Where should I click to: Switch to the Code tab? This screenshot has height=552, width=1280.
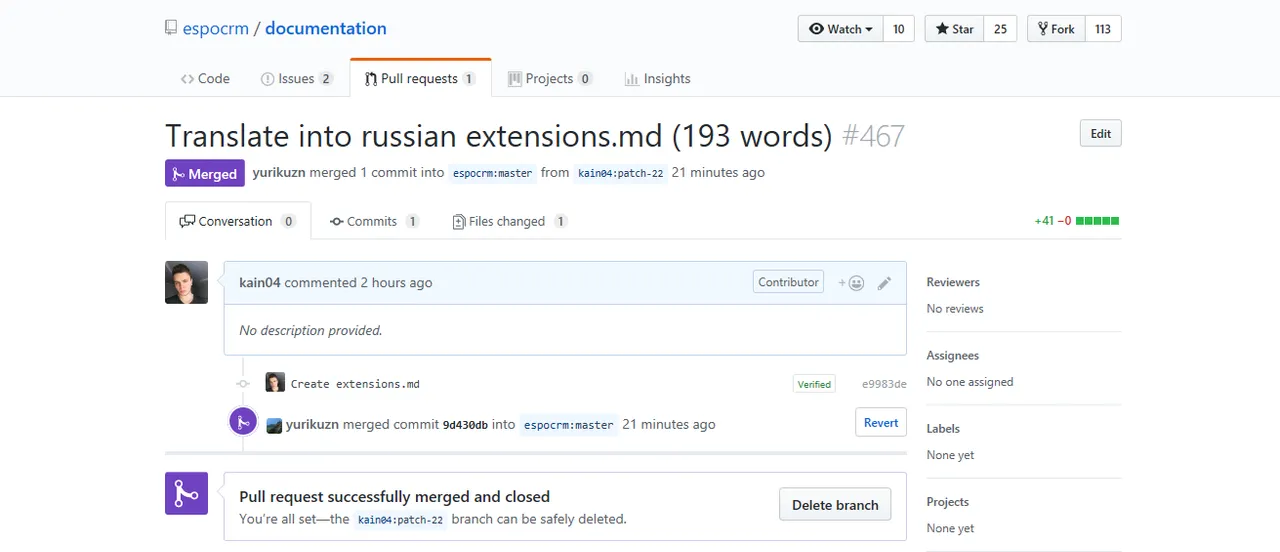[x=205, y=78]
